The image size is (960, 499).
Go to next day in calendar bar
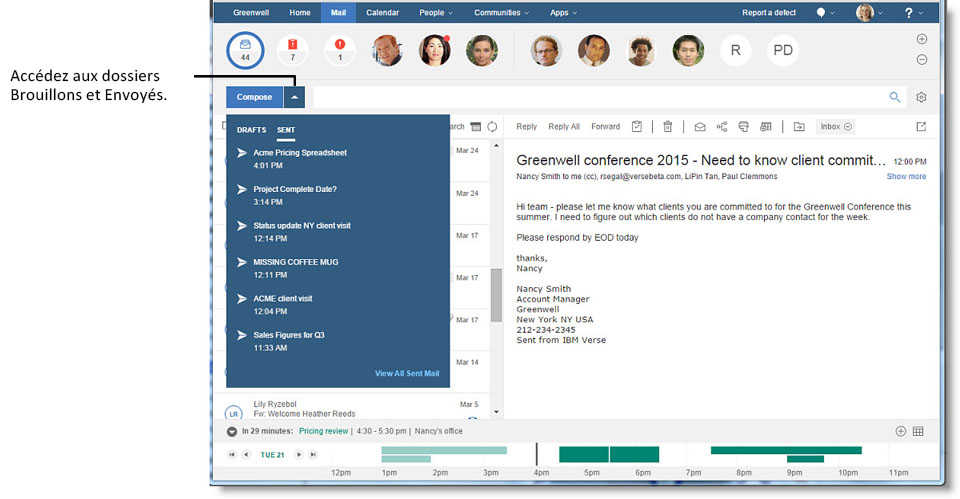299,454
